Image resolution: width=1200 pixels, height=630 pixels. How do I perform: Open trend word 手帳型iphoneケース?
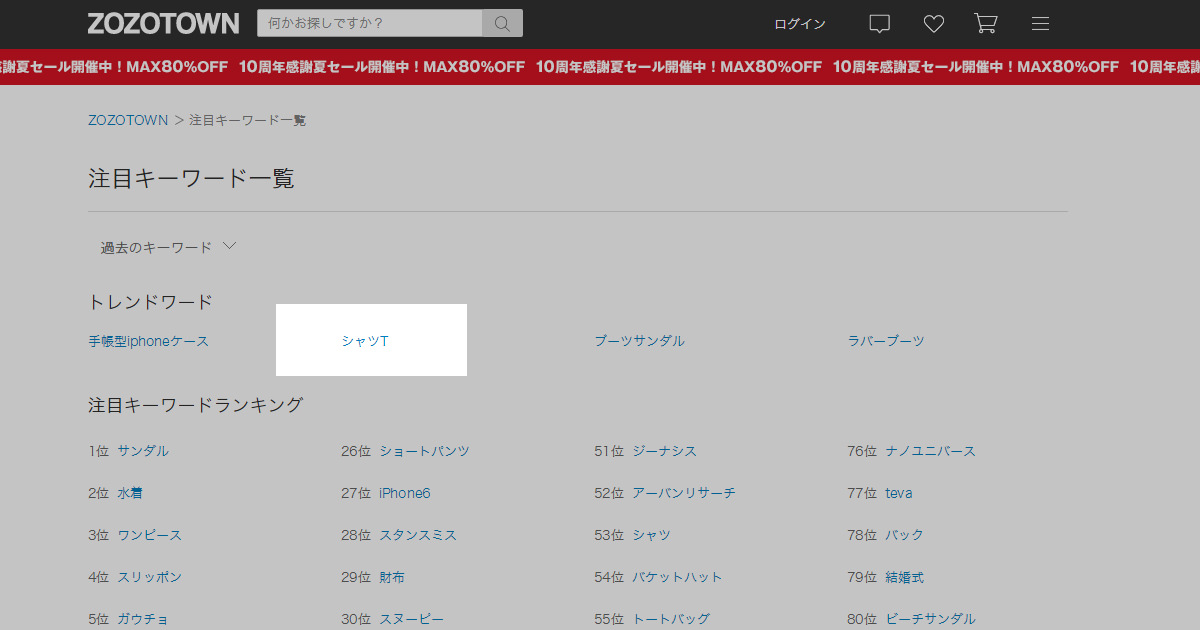pyautogui.click(x=149, y=341)
